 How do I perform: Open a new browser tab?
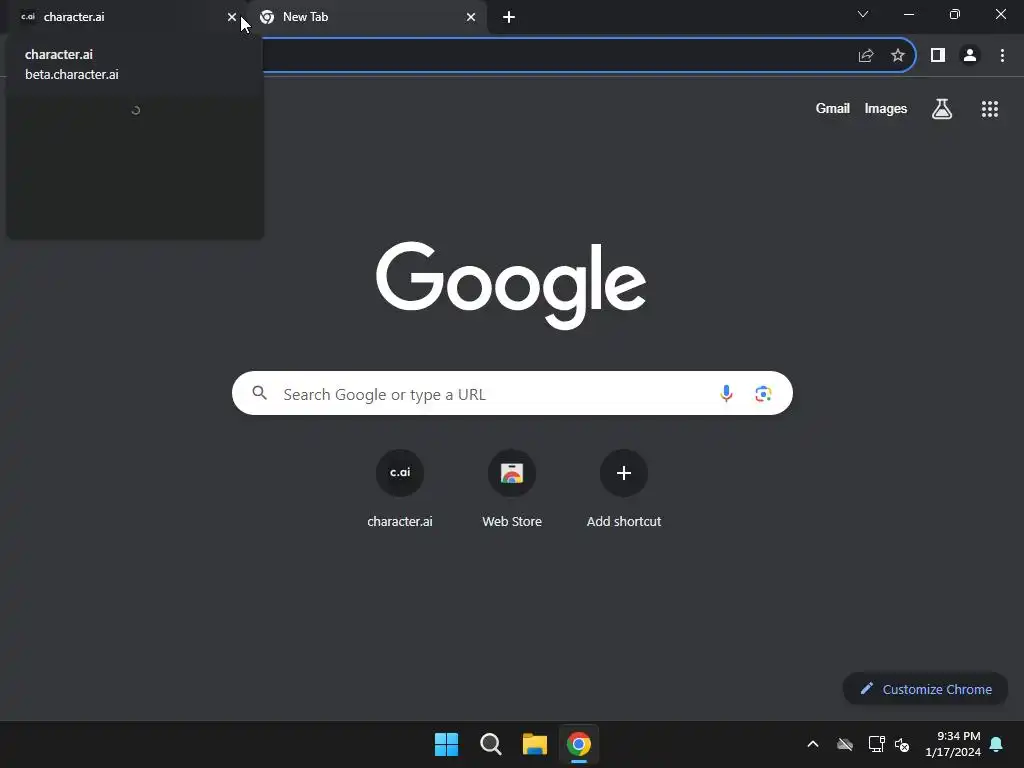(509, 17)
